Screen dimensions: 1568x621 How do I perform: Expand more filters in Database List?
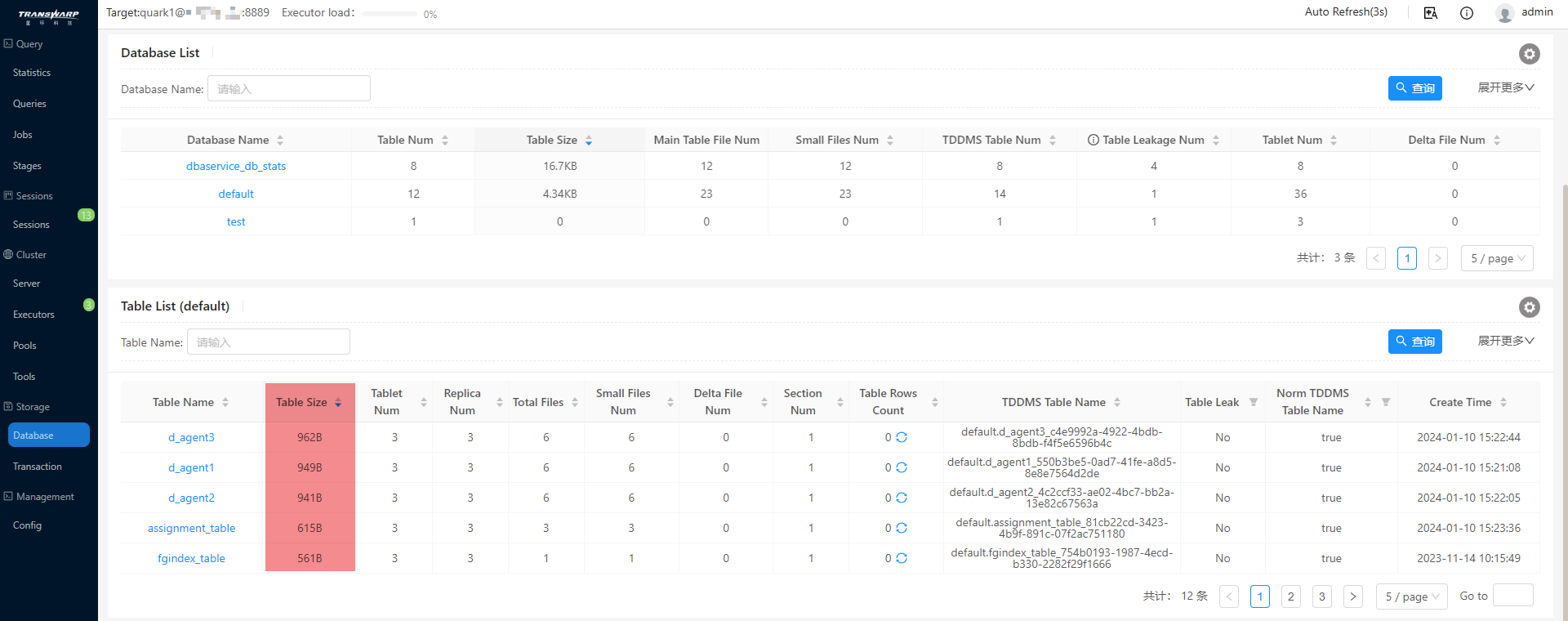1505,87
